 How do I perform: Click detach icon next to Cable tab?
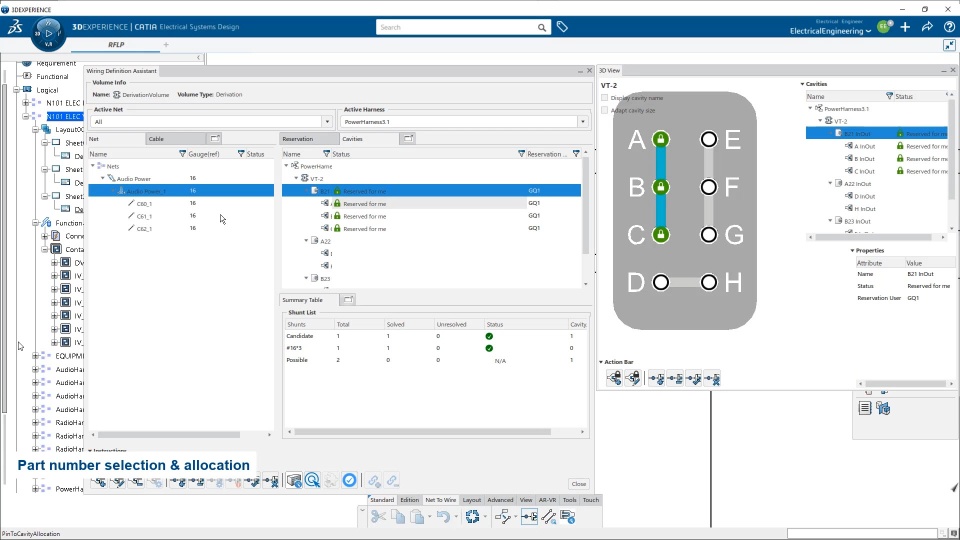(x=215, y=138)
